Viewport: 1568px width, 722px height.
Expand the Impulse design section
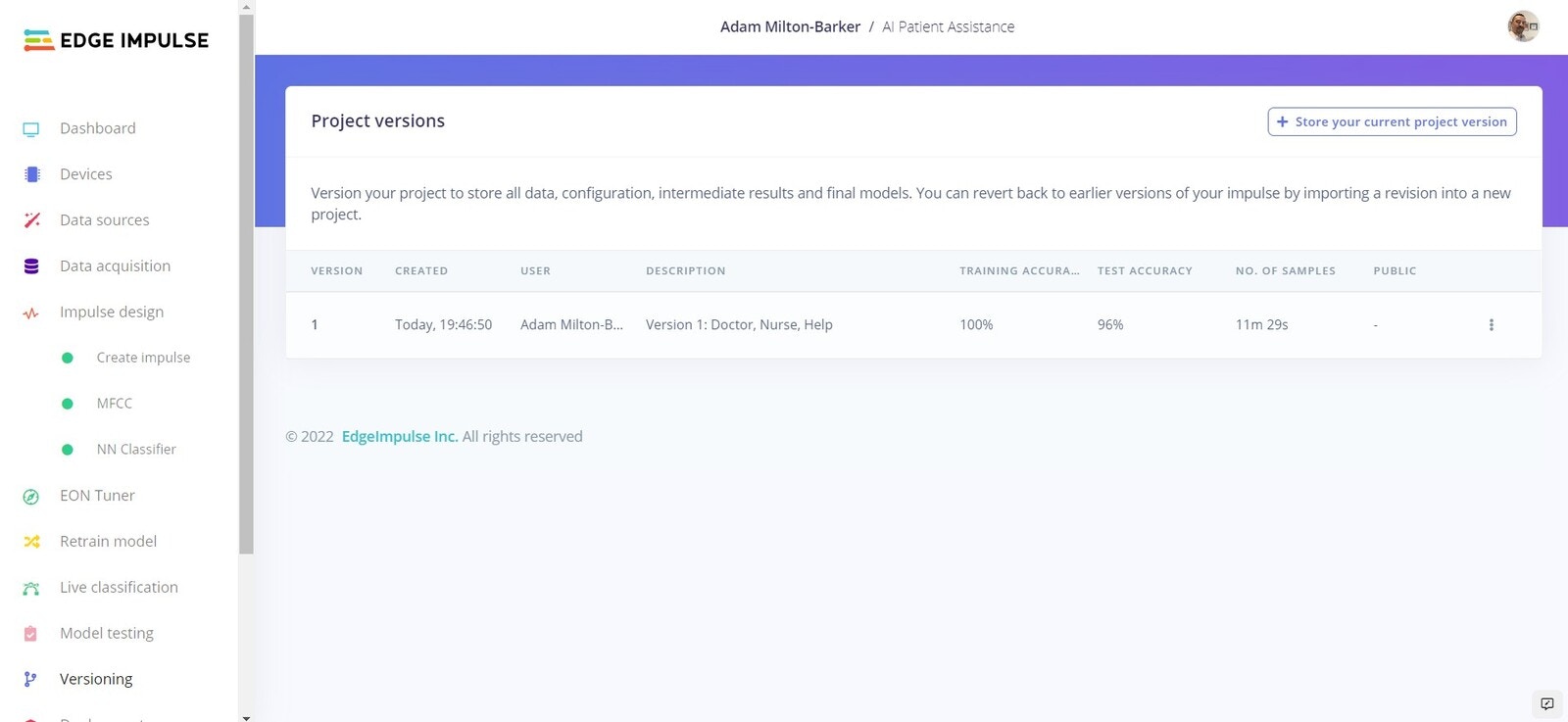pyautogui.click(x=112, y=312)
